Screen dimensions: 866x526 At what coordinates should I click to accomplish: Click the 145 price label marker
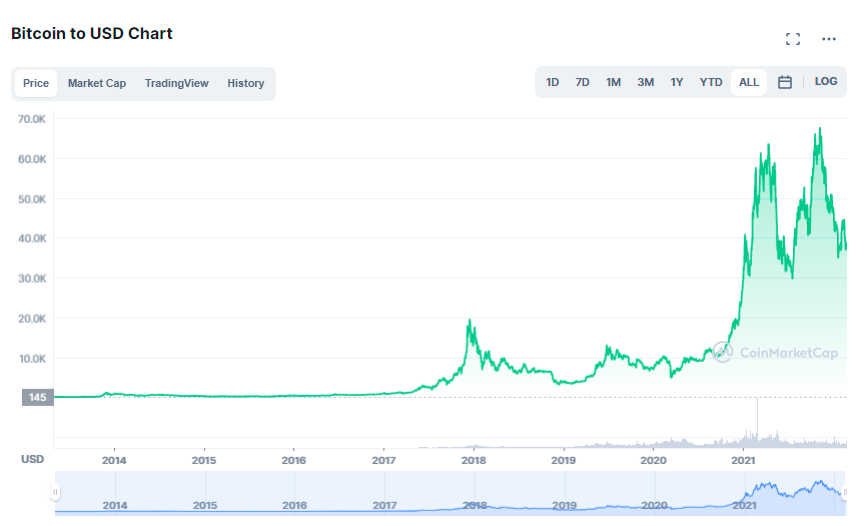coord(38,397)
